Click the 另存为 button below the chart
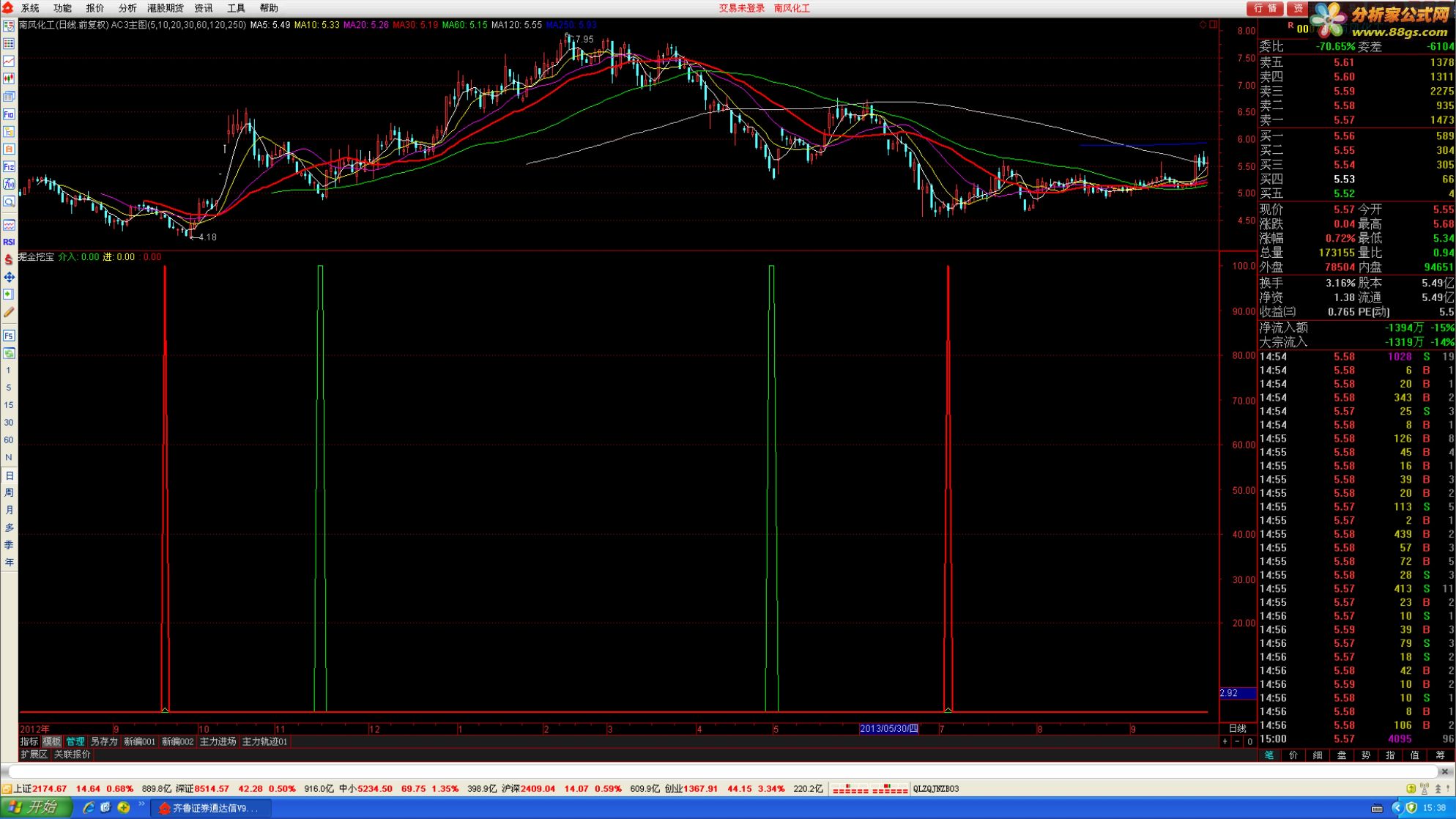 [x=104, y=742]
